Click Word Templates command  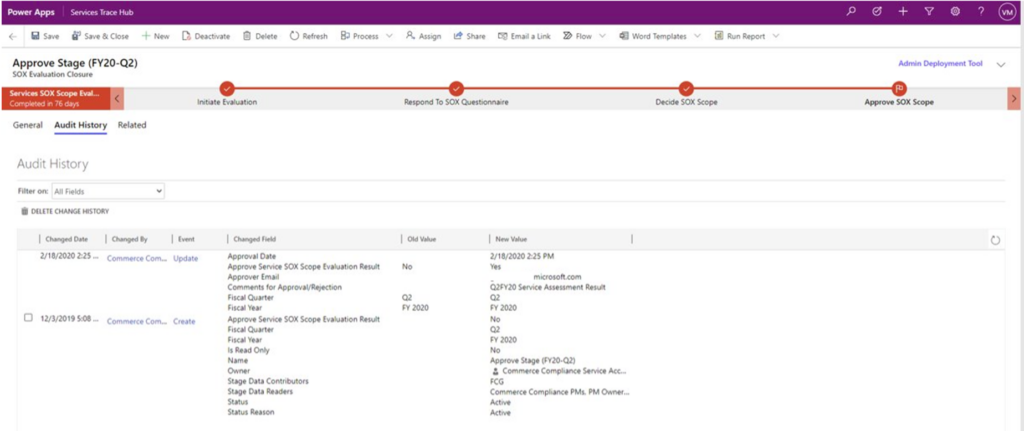(x=653, y=37)
